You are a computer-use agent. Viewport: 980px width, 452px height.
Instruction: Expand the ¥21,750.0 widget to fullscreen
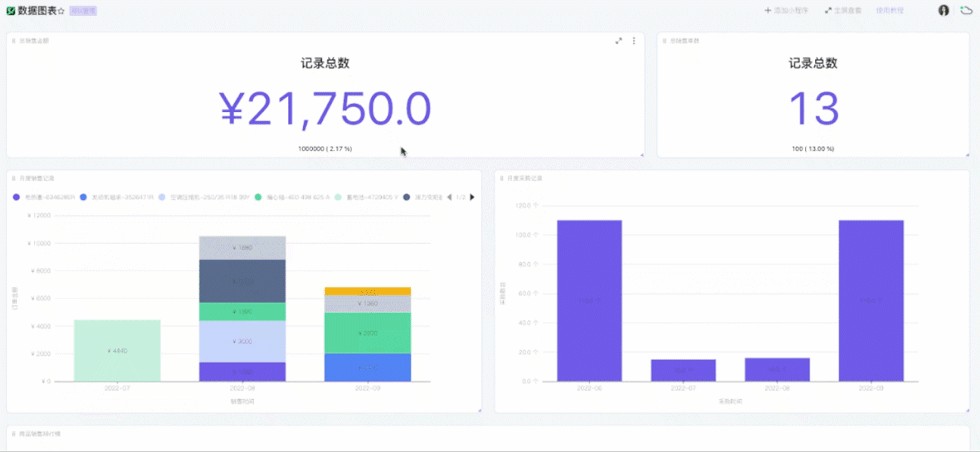click(x=619, y=41)
